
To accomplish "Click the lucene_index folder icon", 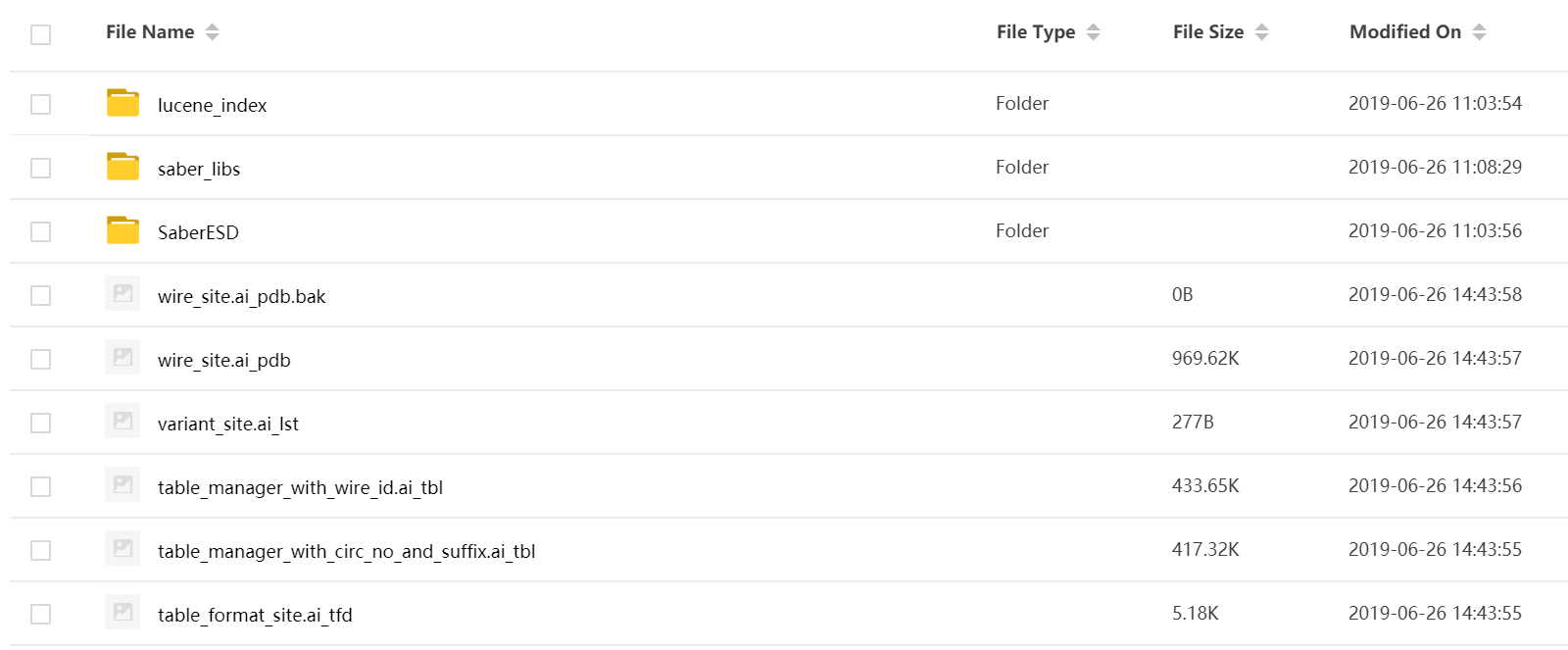I will pyautogui.click(x=122, y=103).
